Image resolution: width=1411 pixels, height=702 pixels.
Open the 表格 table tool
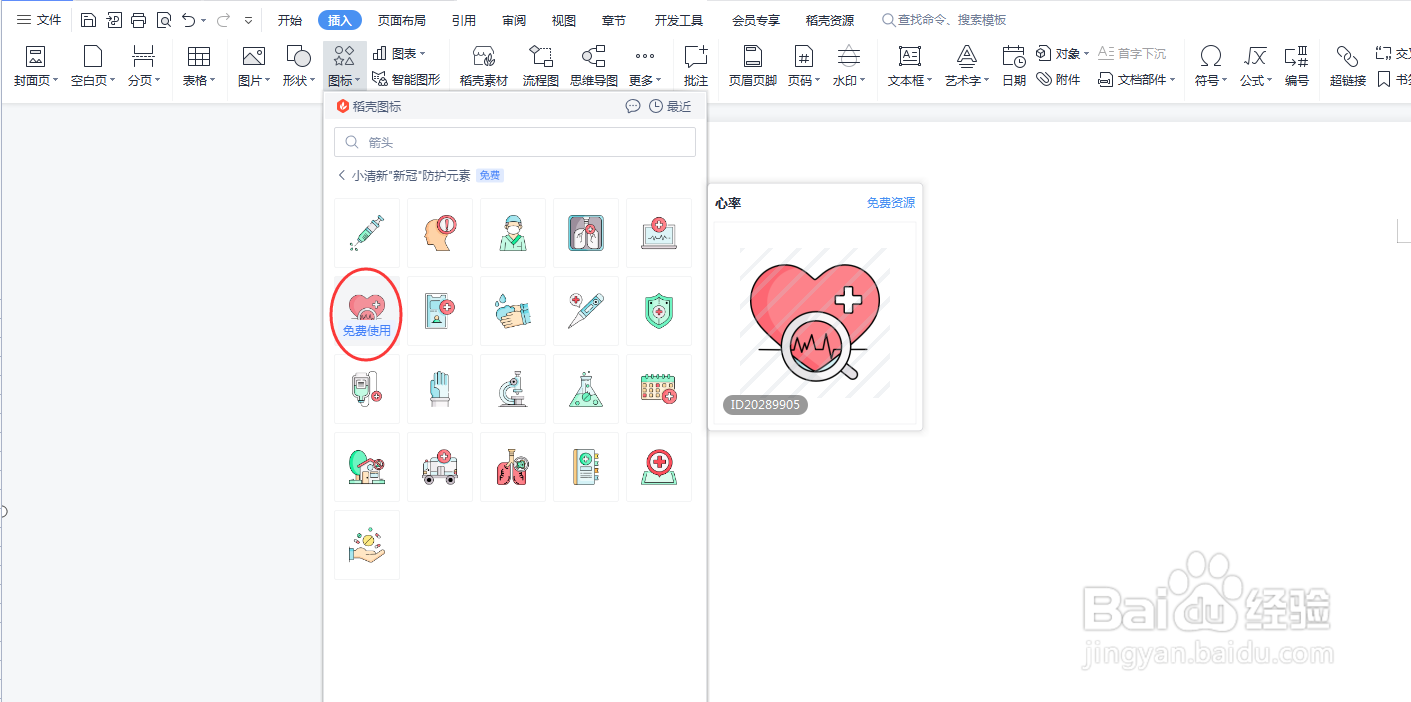[x=198, y=66]
